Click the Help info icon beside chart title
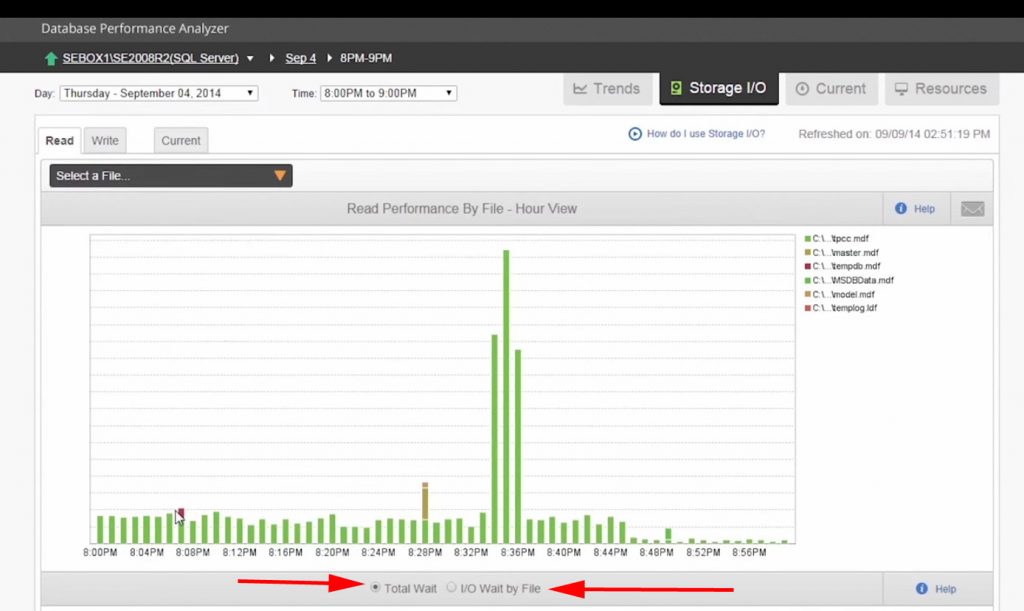This screenshot has height=611, width=1024. 902,208
